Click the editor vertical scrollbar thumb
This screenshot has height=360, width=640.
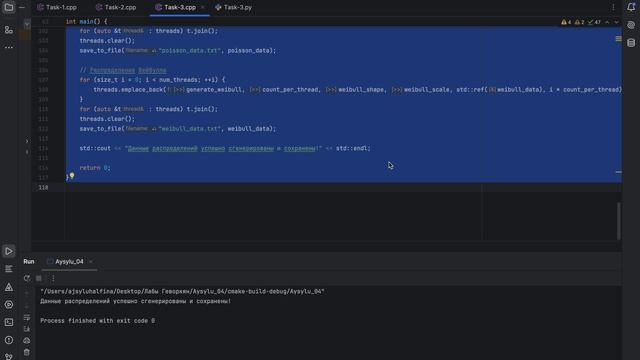point(619,221)
